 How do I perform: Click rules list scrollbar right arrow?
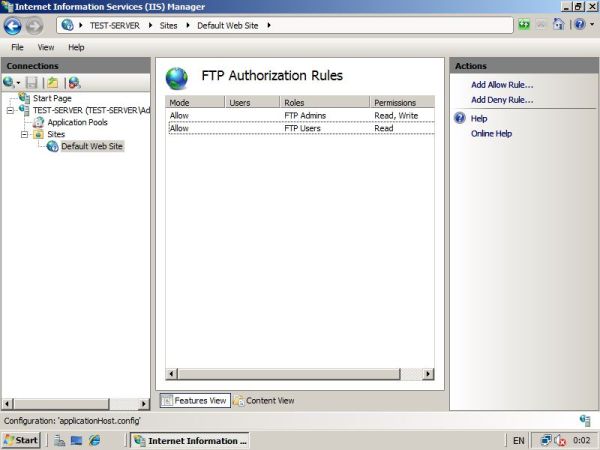tap(428, 373)
